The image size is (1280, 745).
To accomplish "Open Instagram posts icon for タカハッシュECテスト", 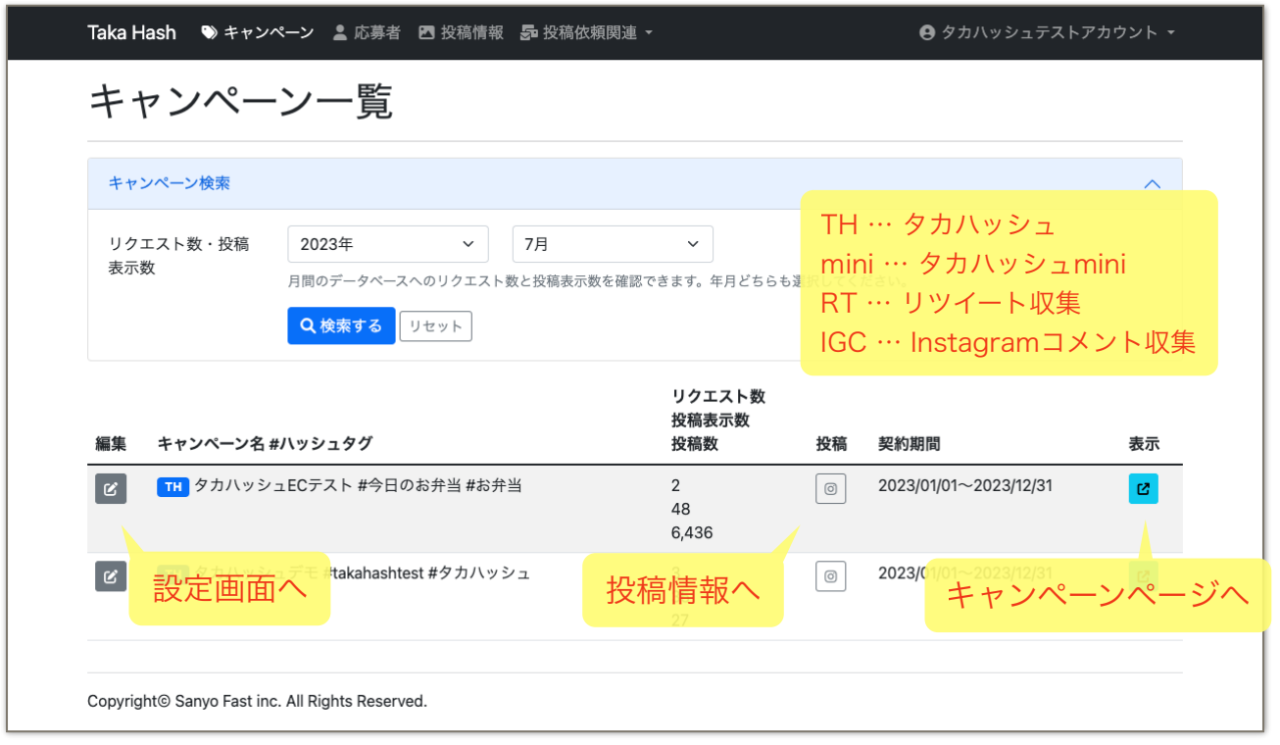I will (830, 489).
